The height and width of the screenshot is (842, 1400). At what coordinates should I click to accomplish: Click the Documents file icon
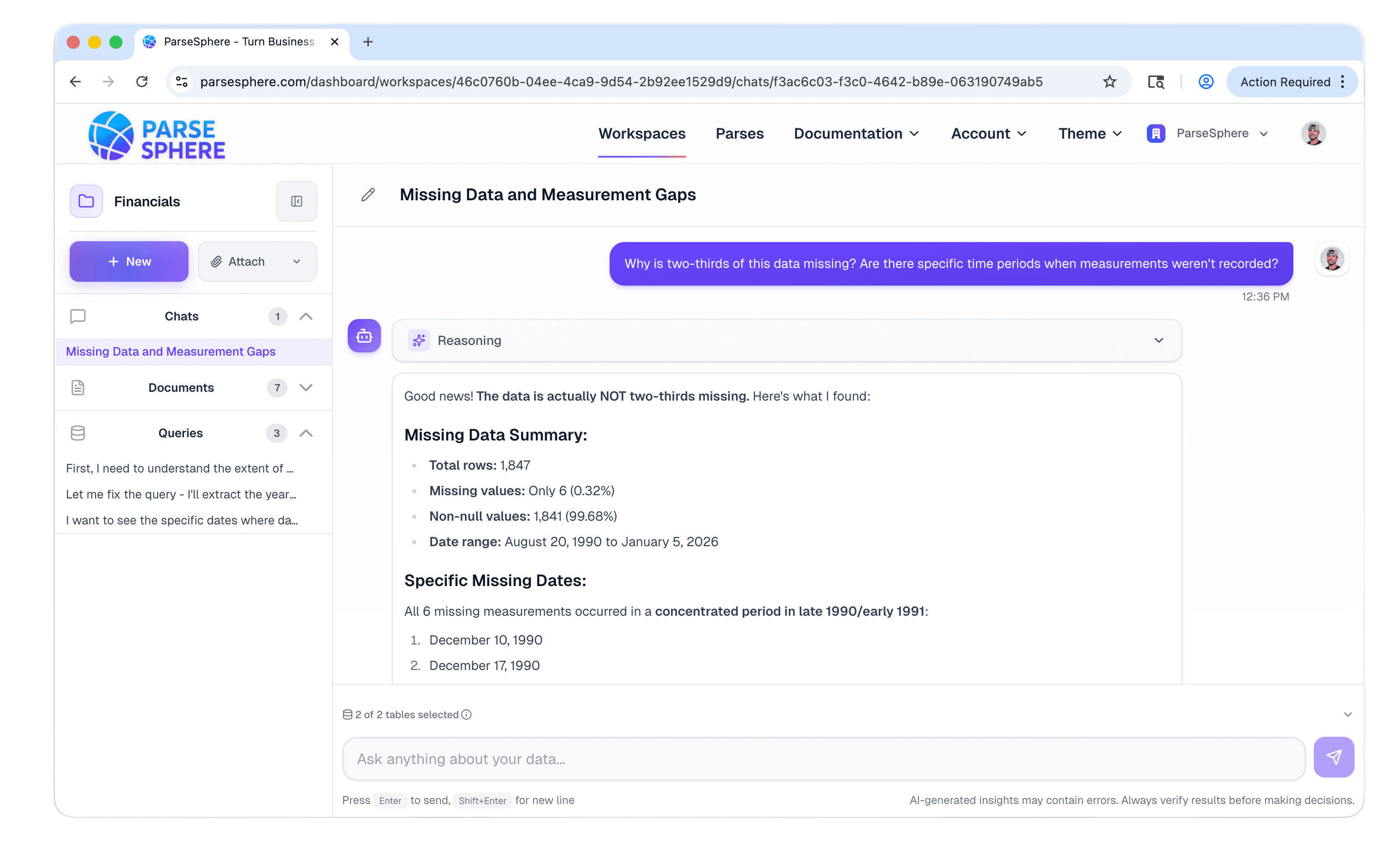(x=77, y=388)
